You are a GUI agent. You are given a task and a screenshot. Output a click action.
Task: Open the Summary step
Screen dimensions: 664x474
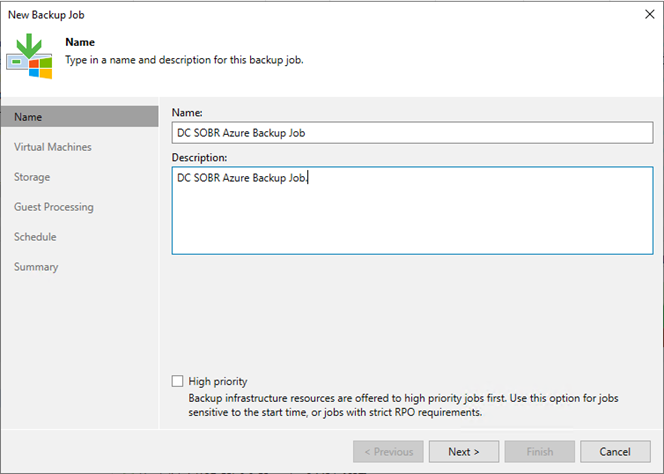(36, 266)
